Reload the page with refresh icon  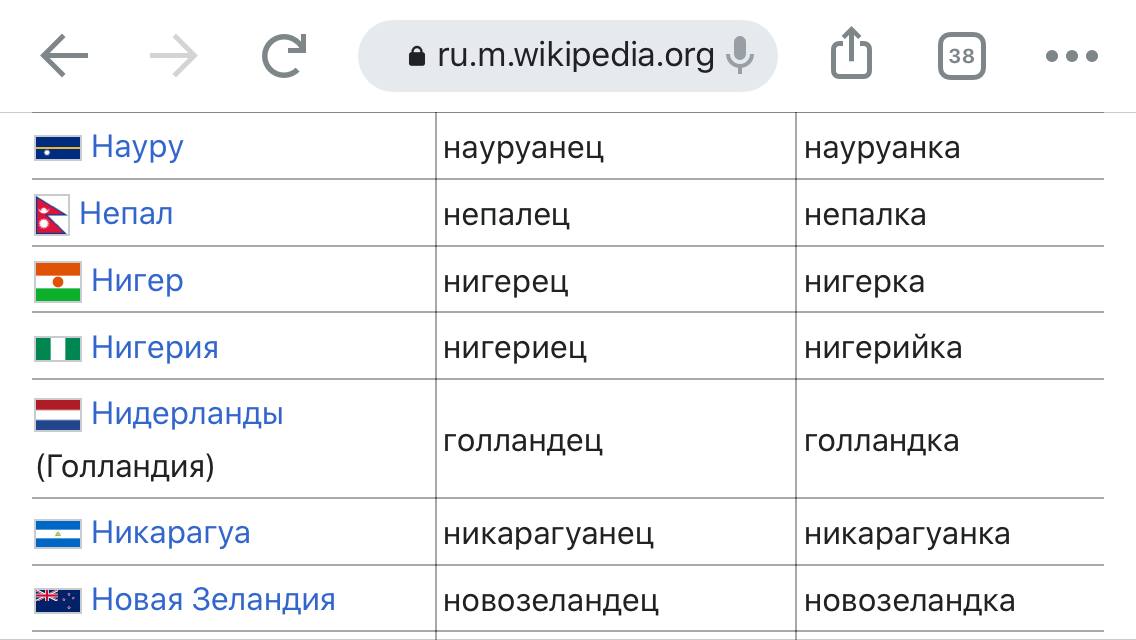point(284,56)
